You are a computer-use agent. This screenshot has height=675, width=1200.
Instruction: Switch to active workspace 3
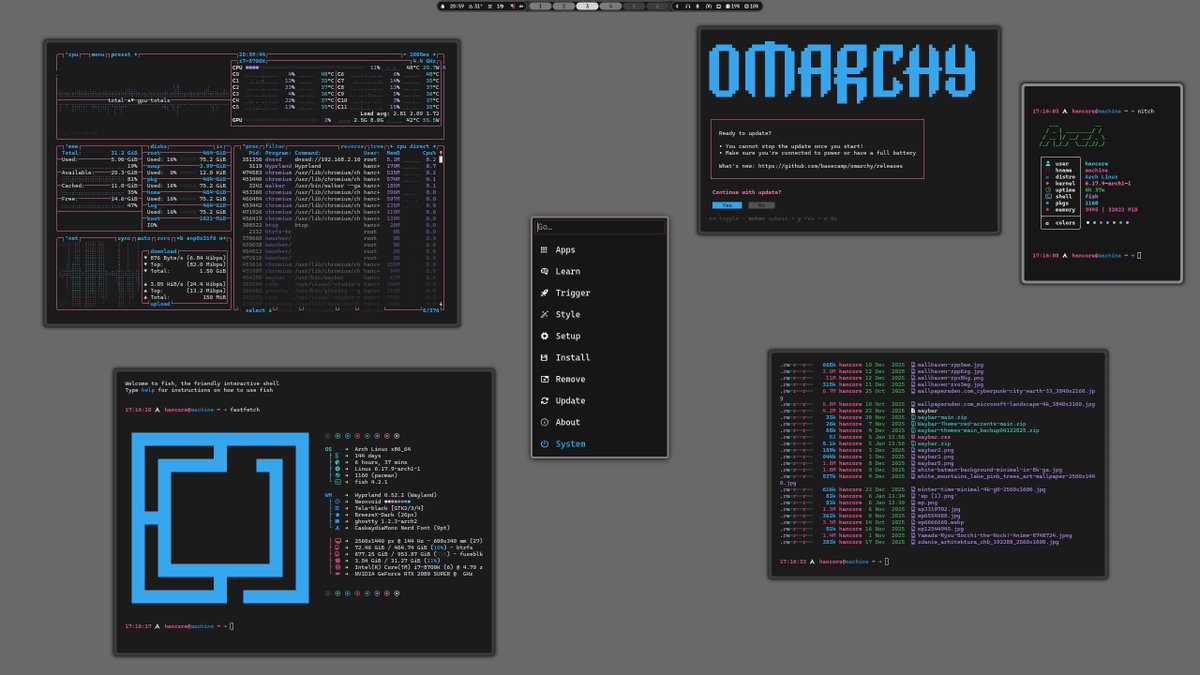[x=588, y=6]
